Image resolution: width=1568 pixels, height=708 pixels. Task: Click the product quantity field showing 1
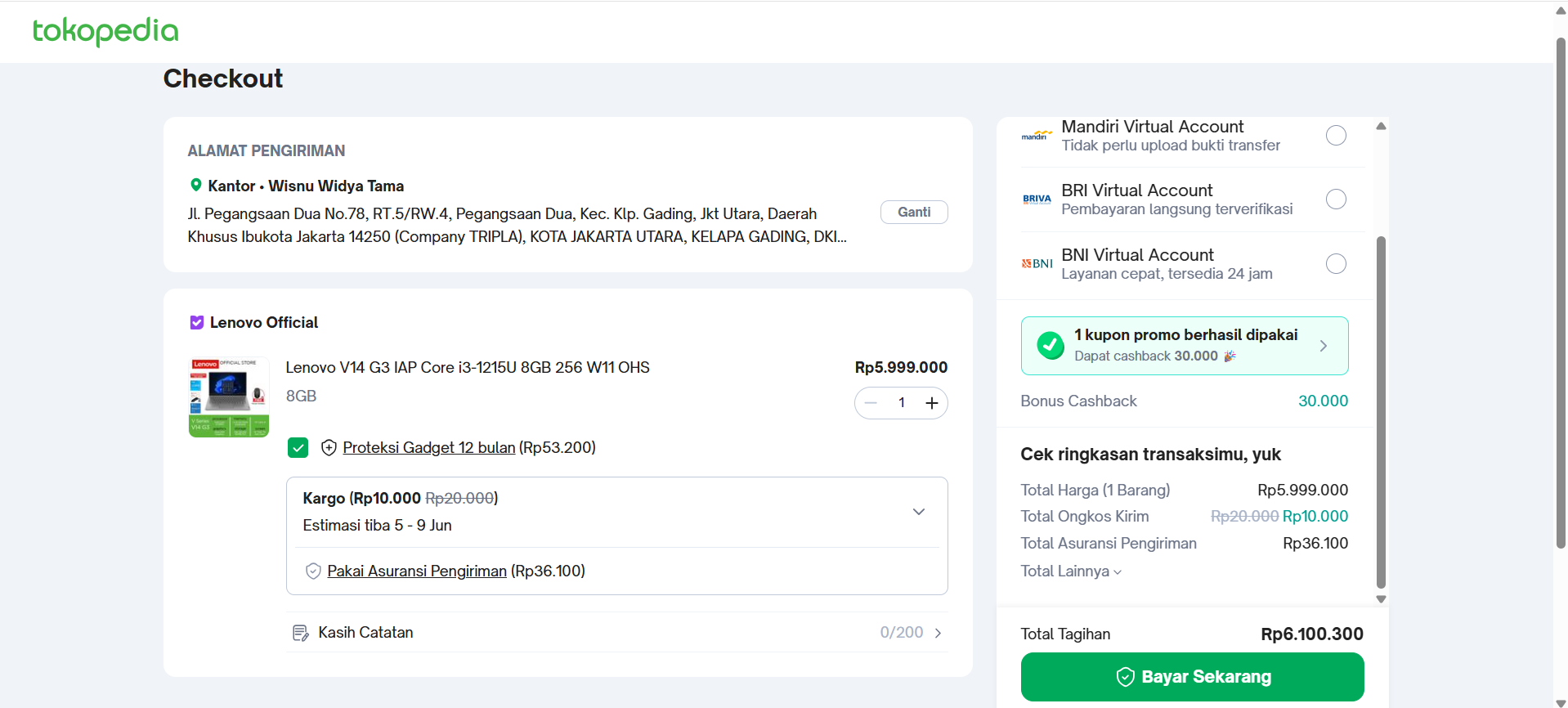point(902,403)
